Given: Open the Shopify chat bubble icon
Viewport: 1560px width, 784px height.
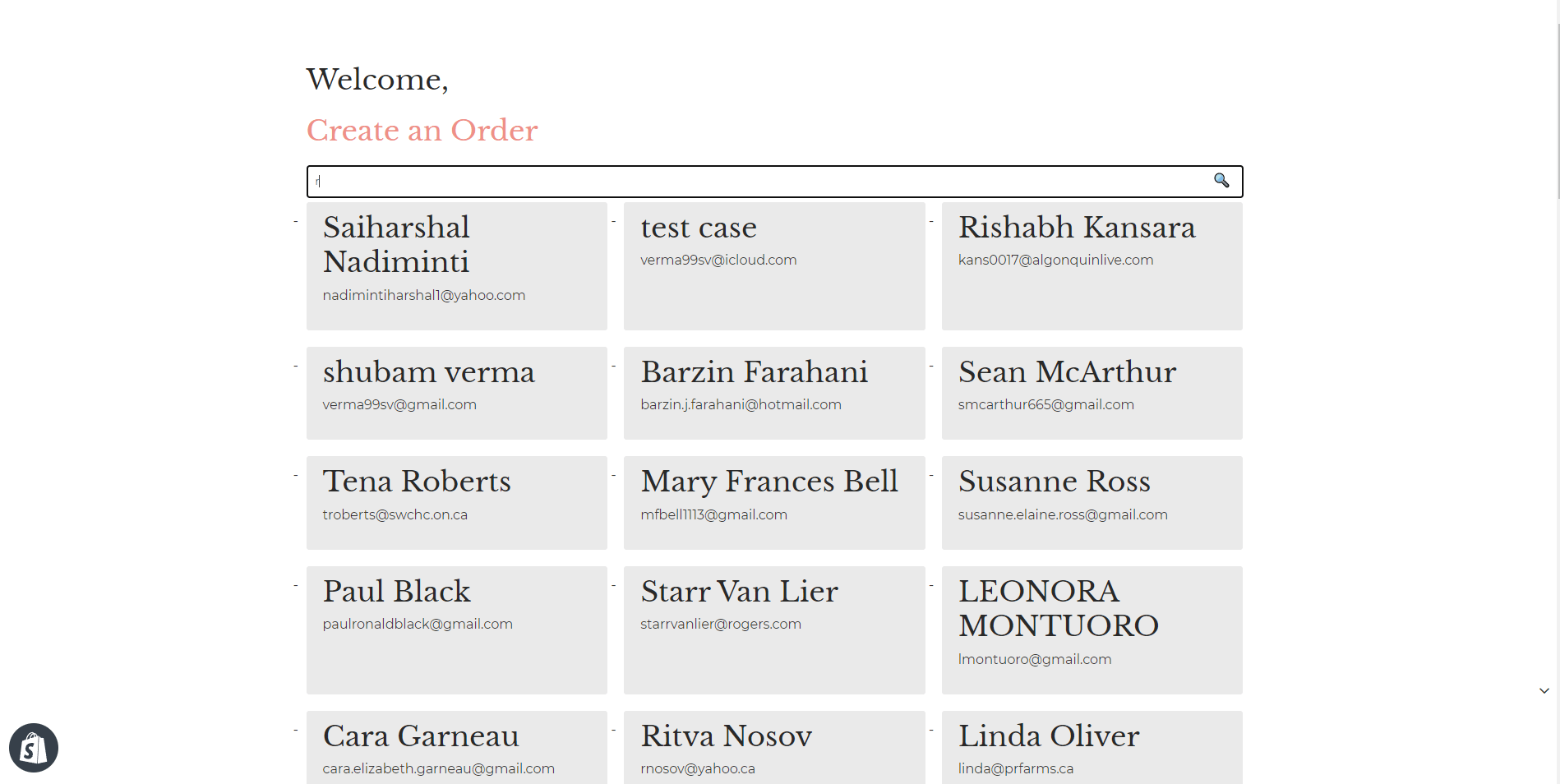Looking at the screenshot, I should point(34,748).
